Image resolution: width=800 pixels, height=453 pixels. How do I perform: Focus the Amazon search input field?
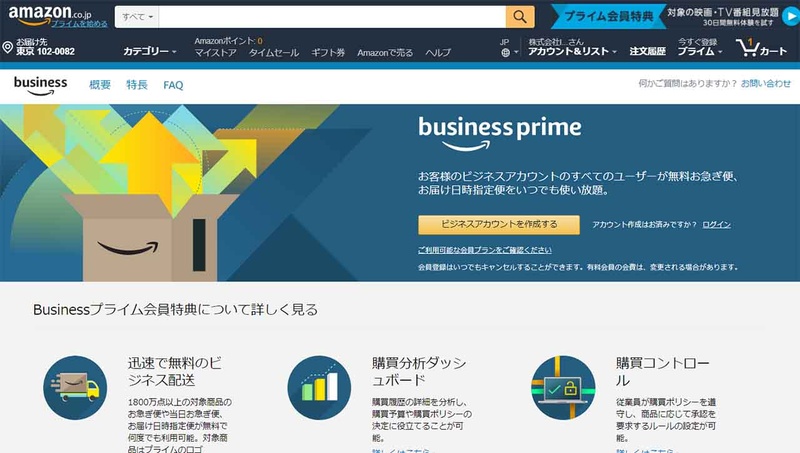click(x=332, y=17)
